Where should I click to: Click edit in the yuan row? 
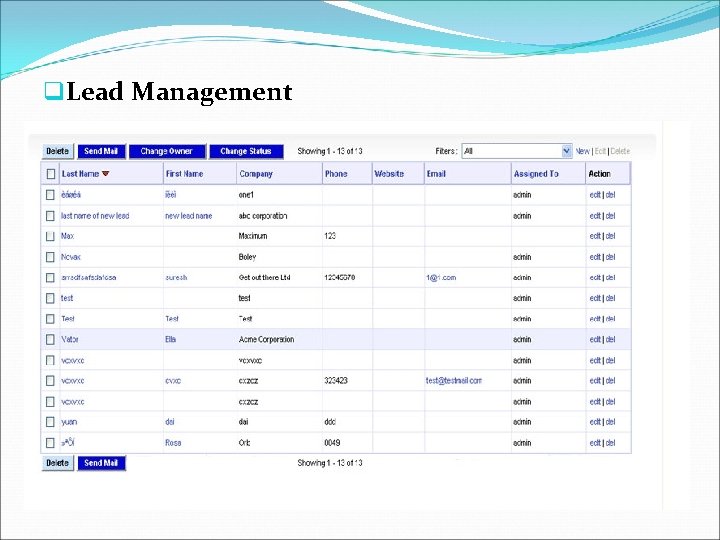[x=595, y=422]
